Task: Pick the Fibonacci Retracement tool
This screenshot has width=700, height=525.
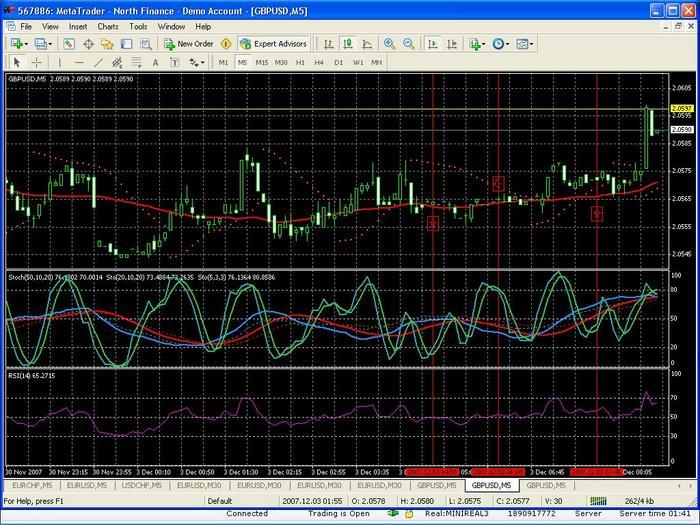Action: (x=137, y=62)
